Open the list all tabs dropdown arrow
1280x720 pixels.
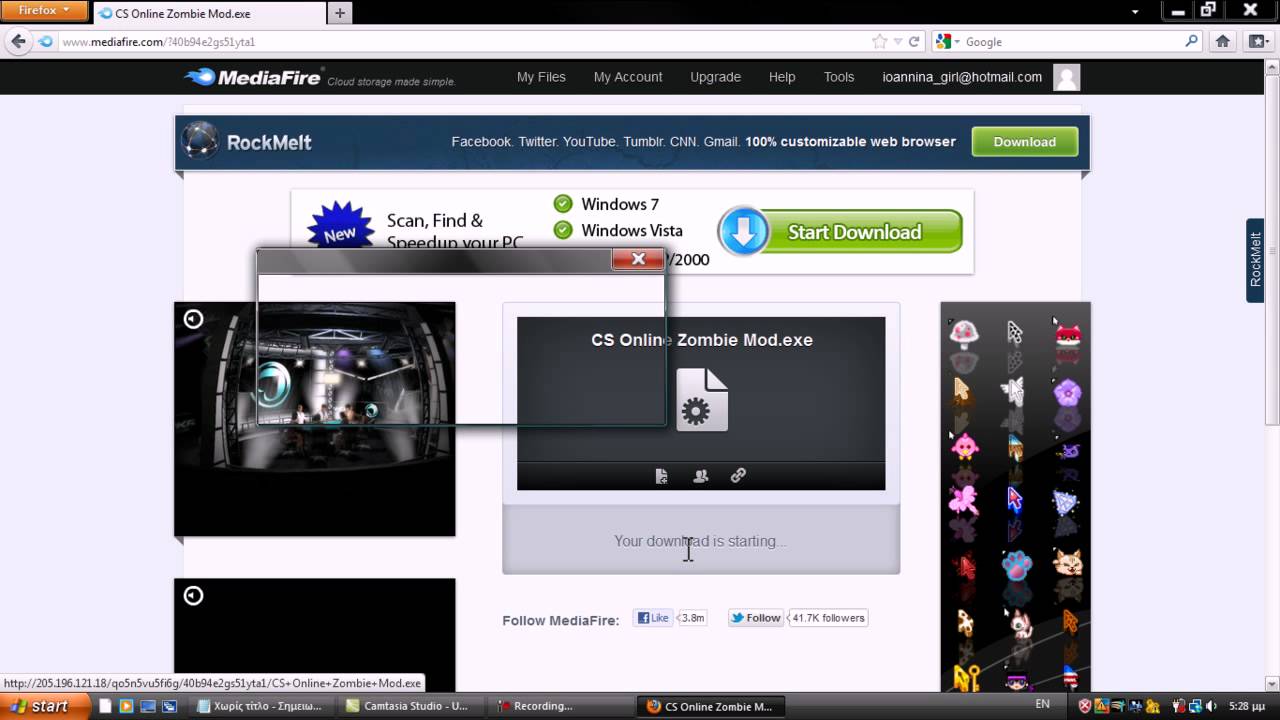pyautogui.click(x=1135, y=12)
